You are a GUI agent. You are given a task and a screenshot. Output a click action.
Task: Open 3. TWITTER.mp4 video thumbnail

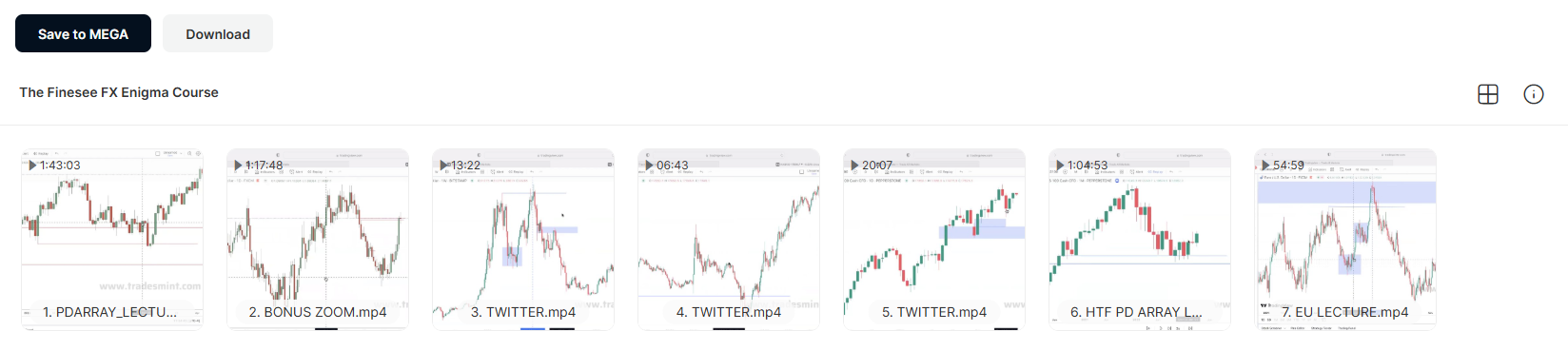pyautogui.click(x=523, y=239)
